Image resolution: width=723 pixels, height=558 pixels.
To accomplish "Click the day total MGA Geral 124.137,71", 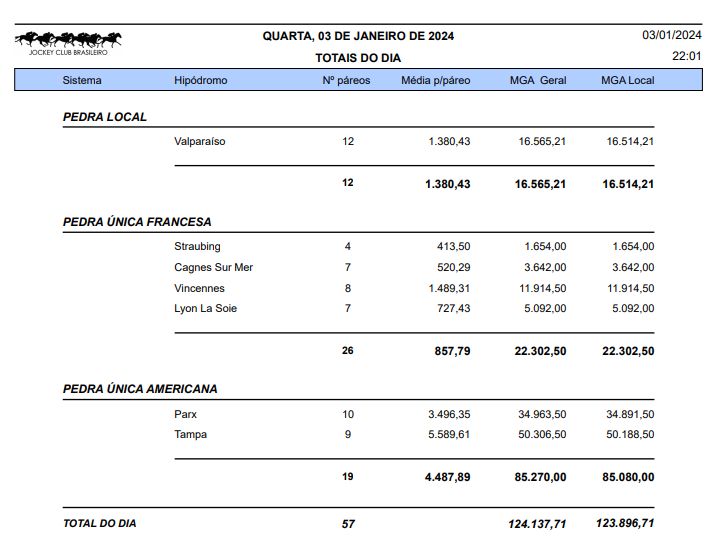I will pyautogui.click(x=537, y=524).
